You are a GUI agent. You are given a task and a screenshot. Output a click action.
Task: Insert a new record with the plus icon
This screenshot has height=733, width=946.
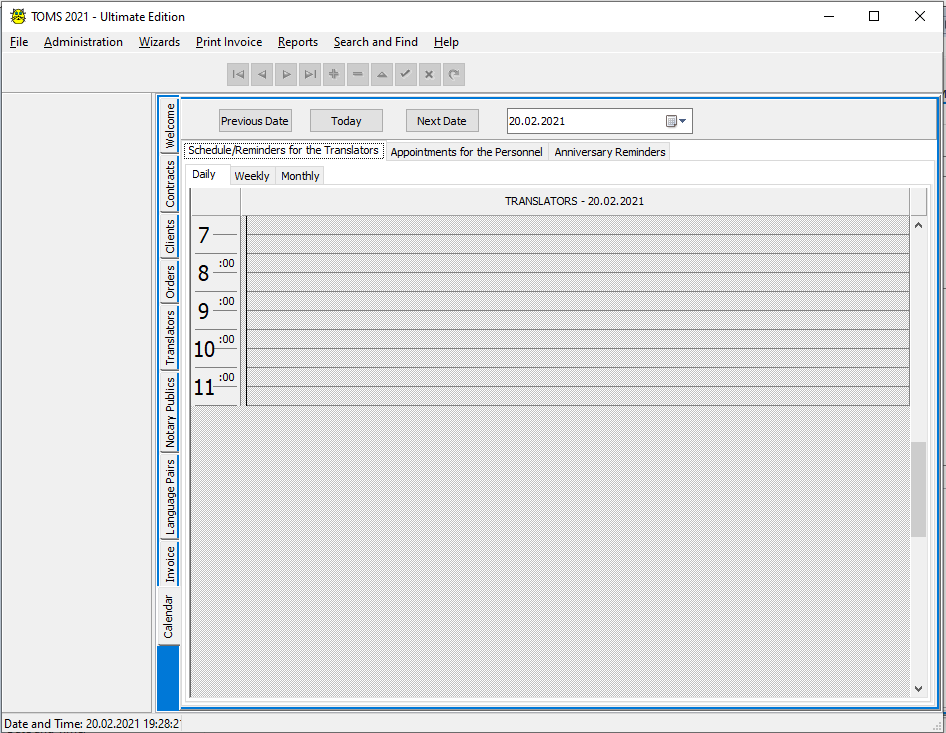334,74
